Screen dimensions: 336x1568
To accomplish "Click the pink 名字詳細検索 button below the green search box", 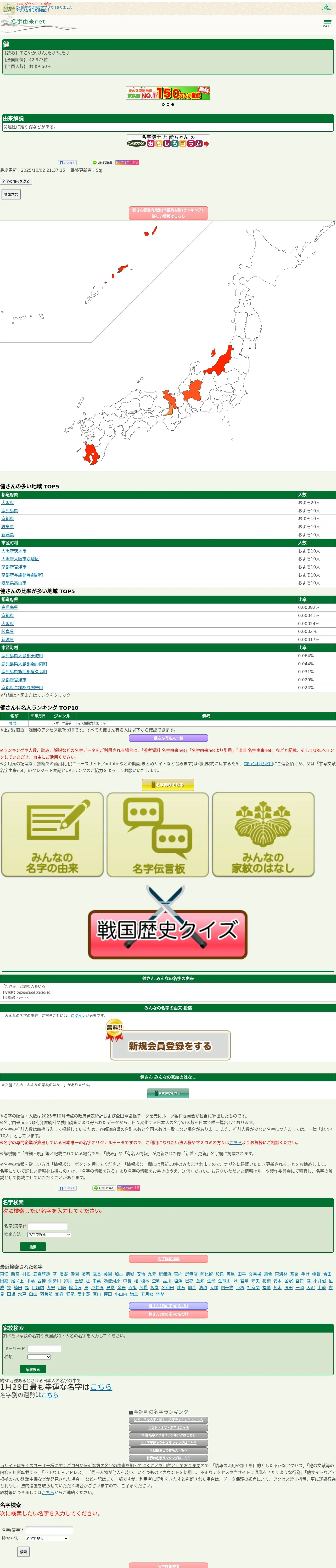I will point(168,1259).
